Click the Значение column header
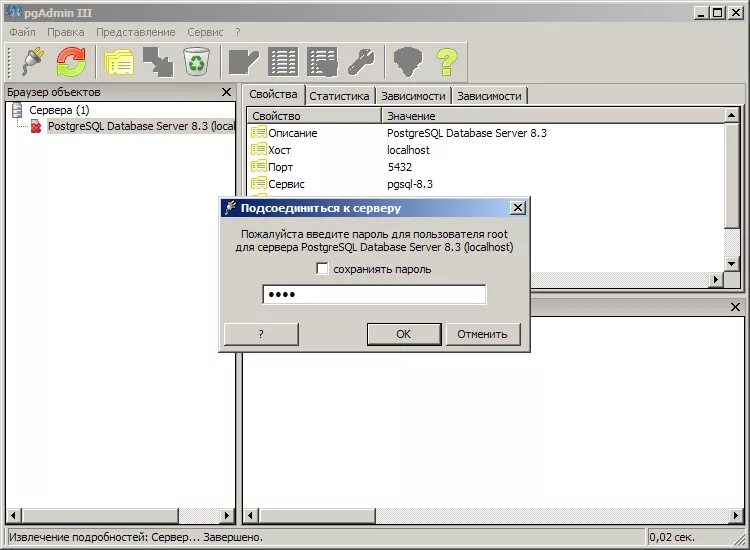750x550 pixels. click(x=553, y=116)
